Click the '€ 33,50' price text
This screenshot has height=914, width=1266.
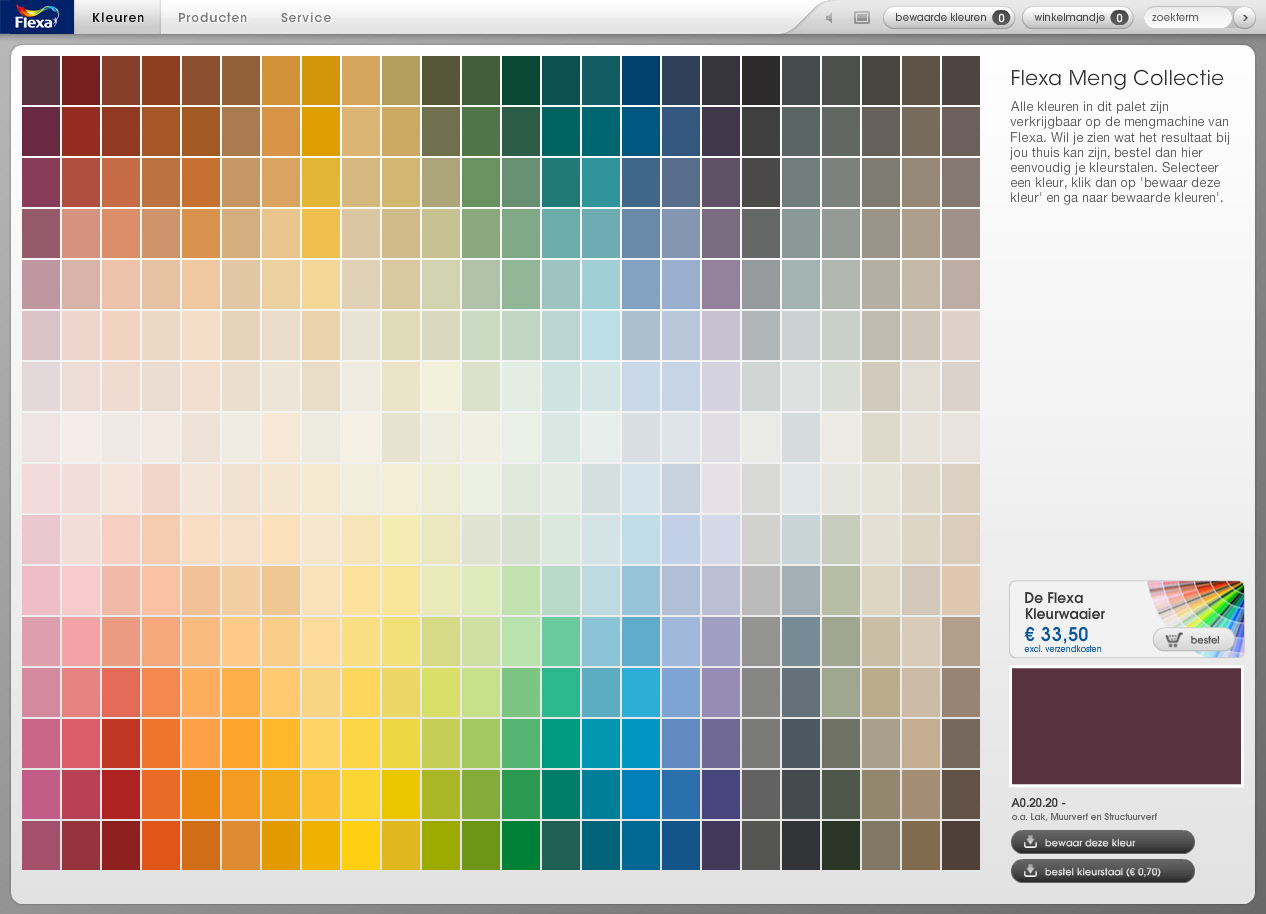click(x=1056, y=634)
